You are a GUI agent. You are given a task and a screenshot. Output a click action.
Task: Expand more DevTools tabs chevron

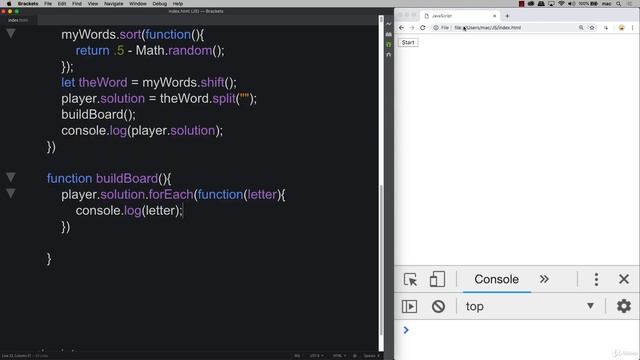click(544, 279)
